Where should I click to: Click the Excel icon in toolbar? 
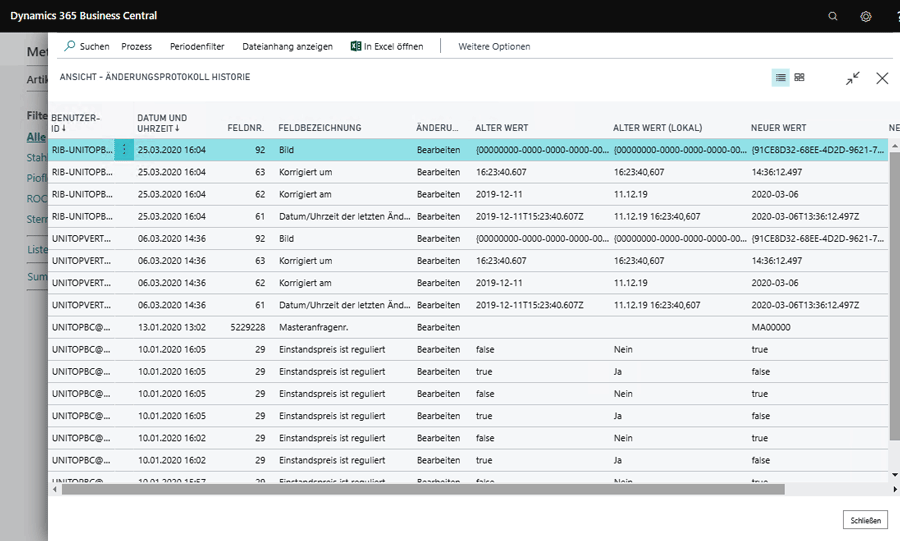coord(356,46)
